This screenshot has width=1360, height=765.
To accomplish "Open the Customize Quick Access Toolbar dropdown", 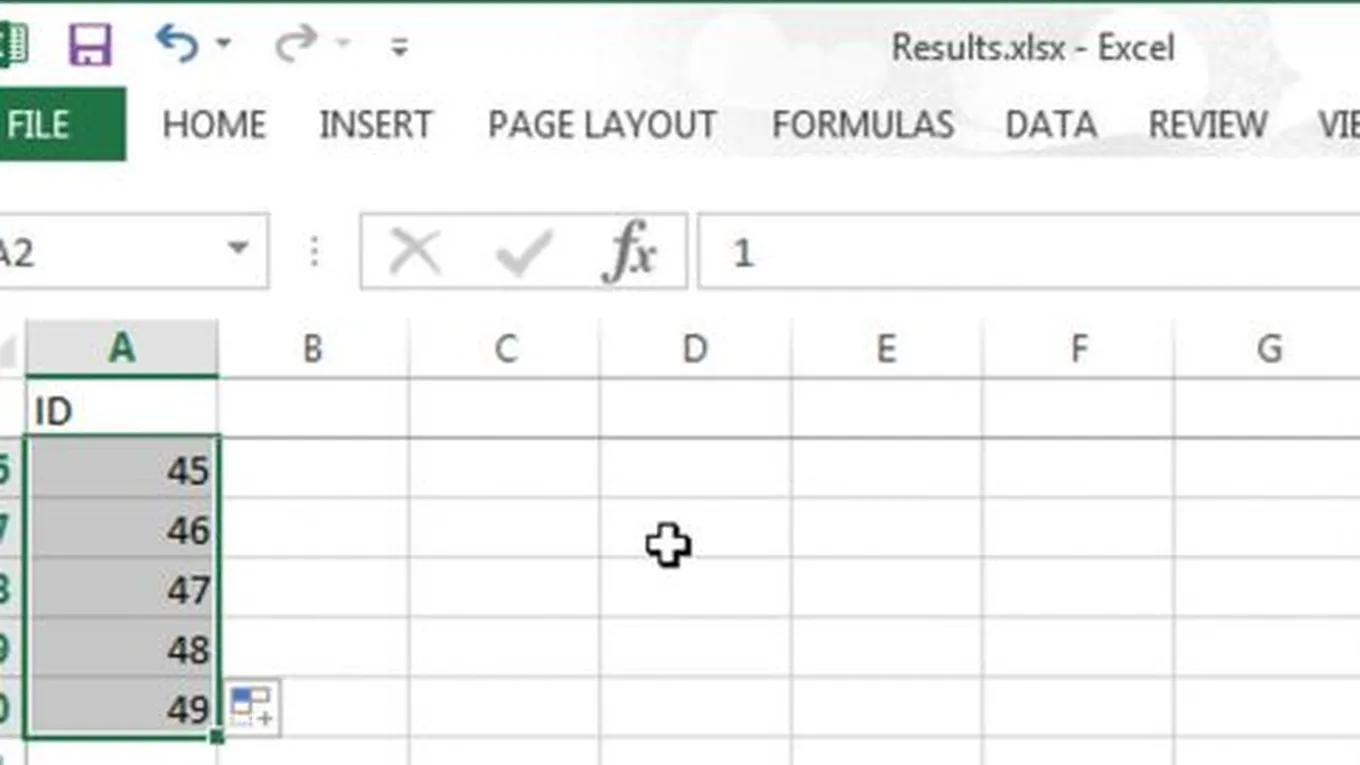I will pos(399,46).
